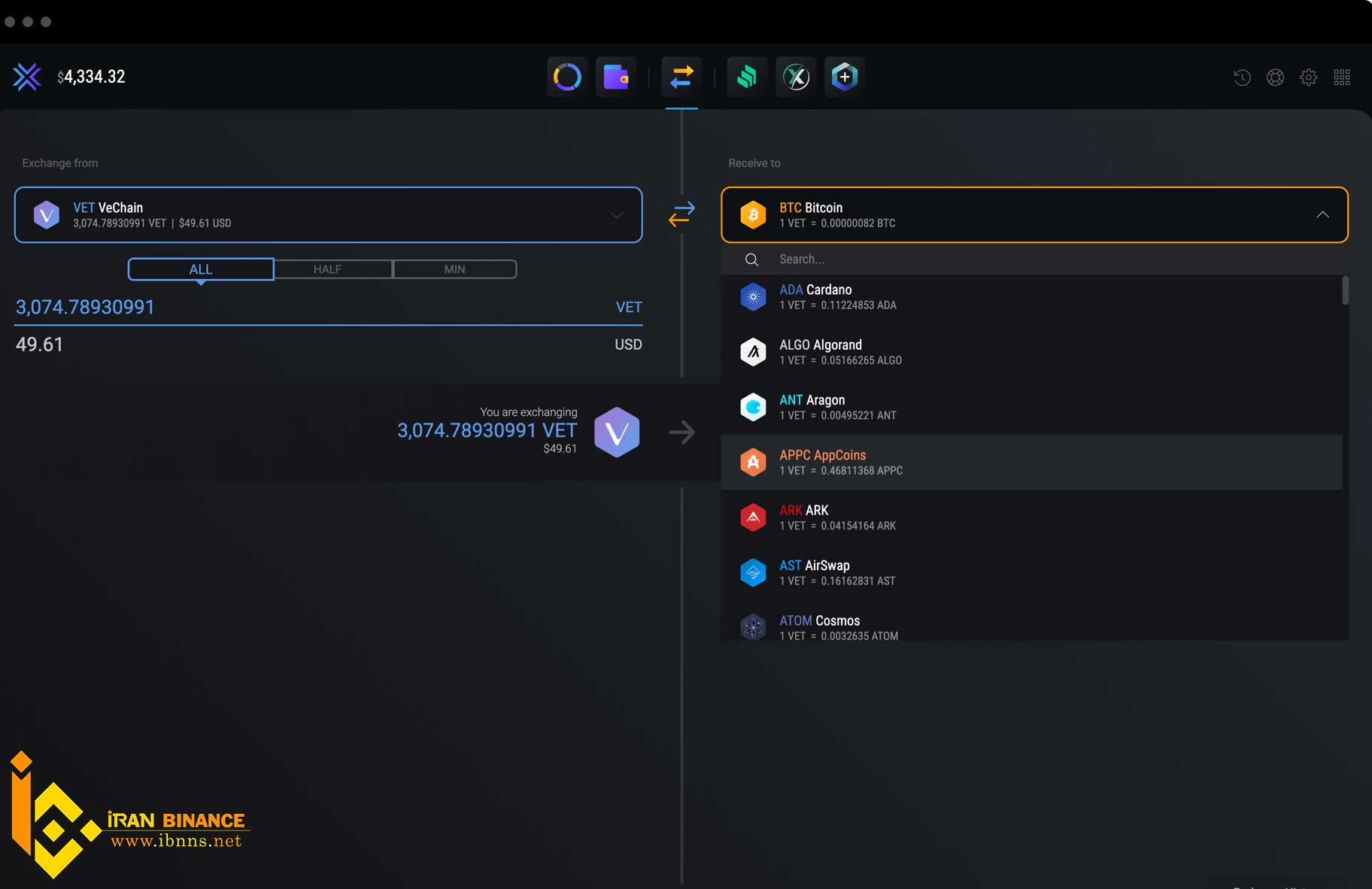Click the Cardano coin icon
The image size is (1372, 889).
coord(753,297)
